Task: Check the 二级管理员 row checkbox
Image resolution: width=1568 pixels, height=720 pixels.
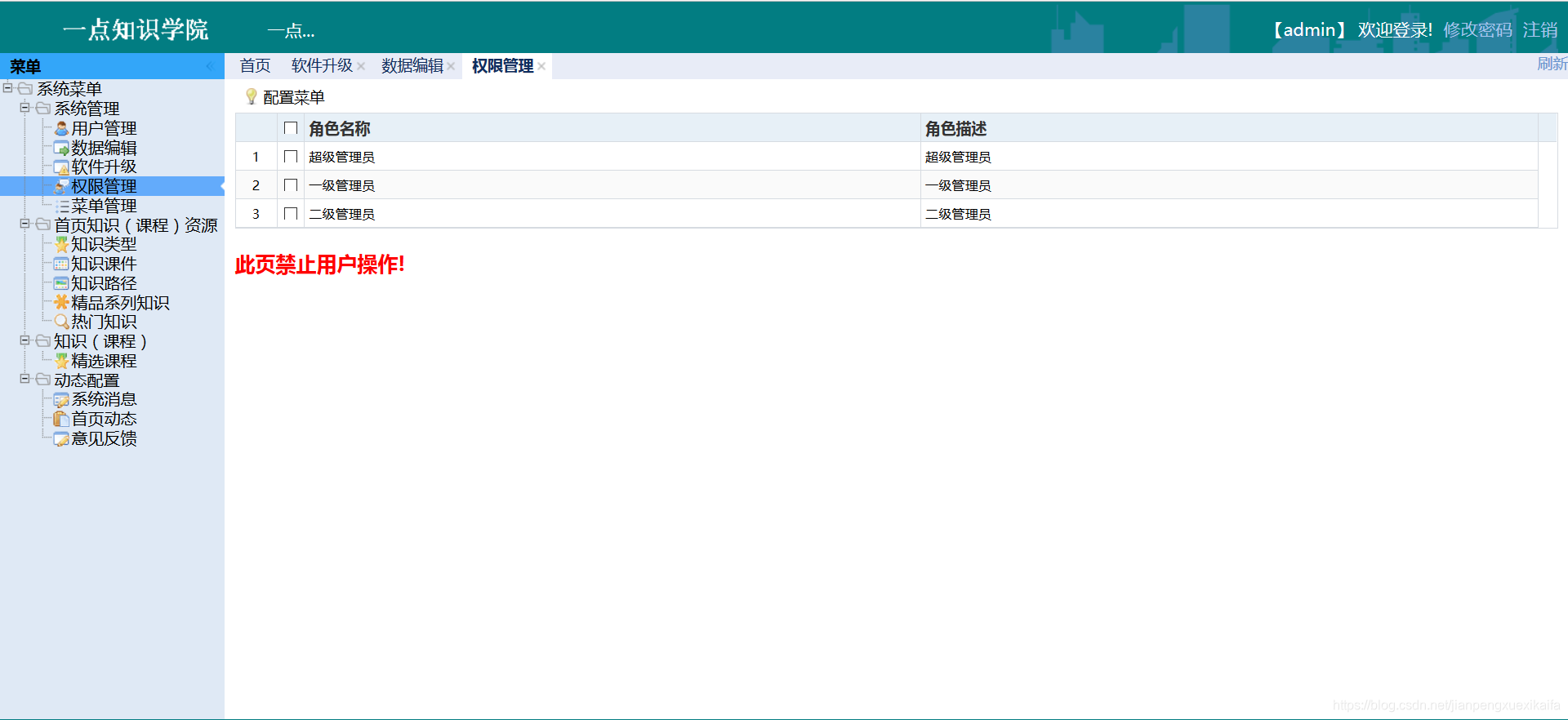Action: 291,214
